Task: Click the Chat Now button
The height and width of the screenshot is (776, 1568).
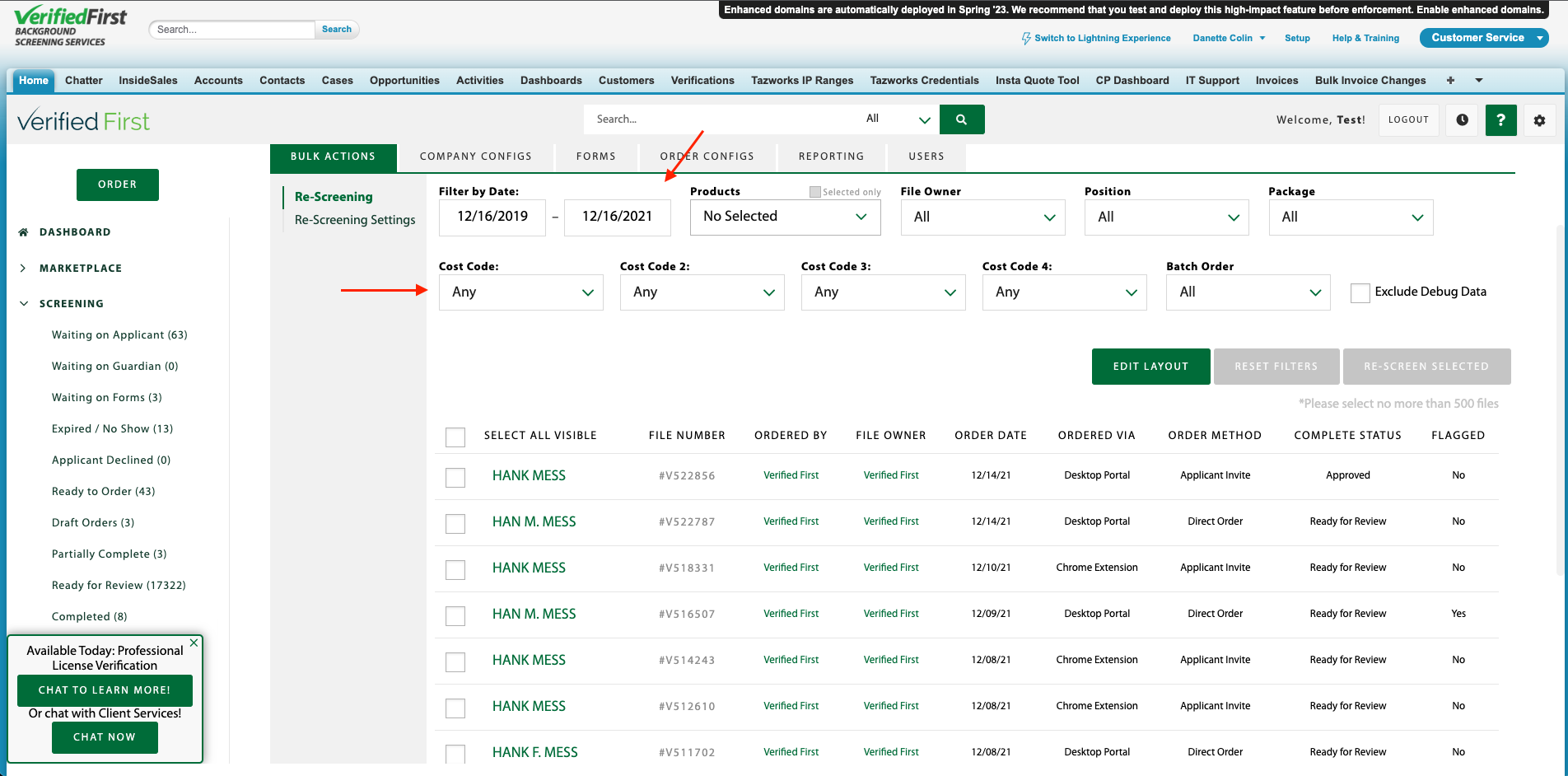Action: [x=105, y=737]
